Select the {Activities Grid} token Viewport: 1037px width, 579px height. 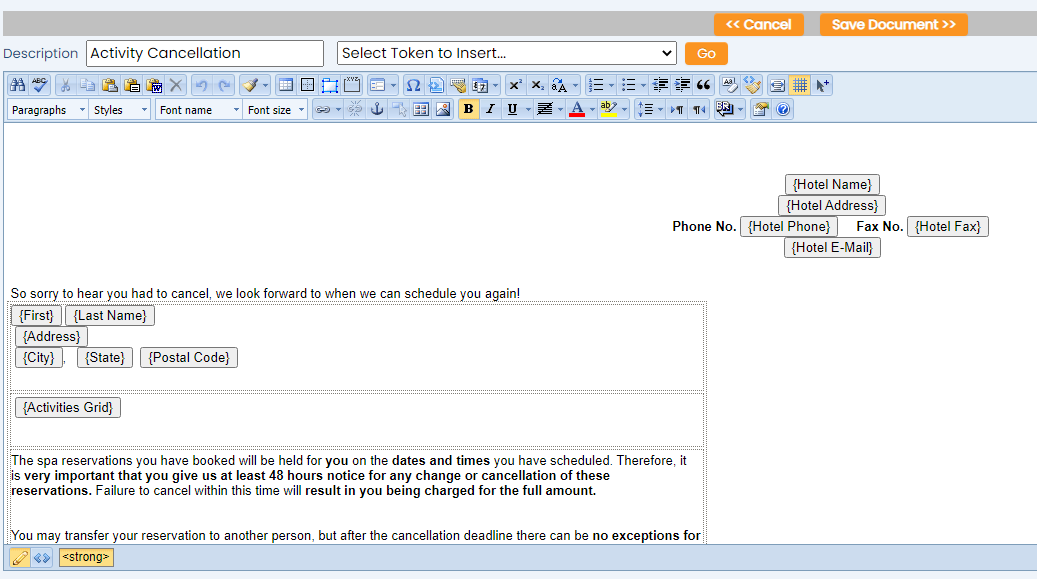(67, 408)
